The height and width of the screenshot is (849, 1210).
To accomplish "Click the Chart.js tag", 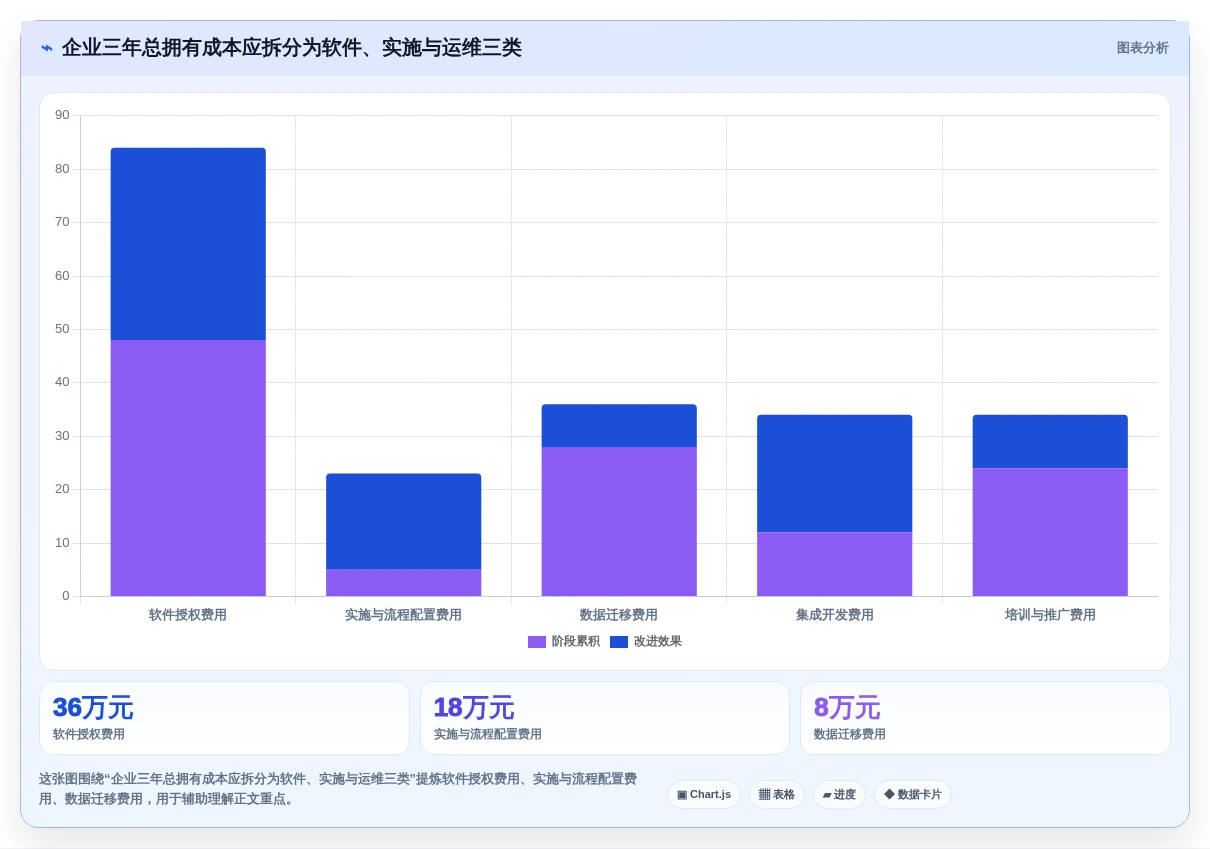I will coord(704,795).
